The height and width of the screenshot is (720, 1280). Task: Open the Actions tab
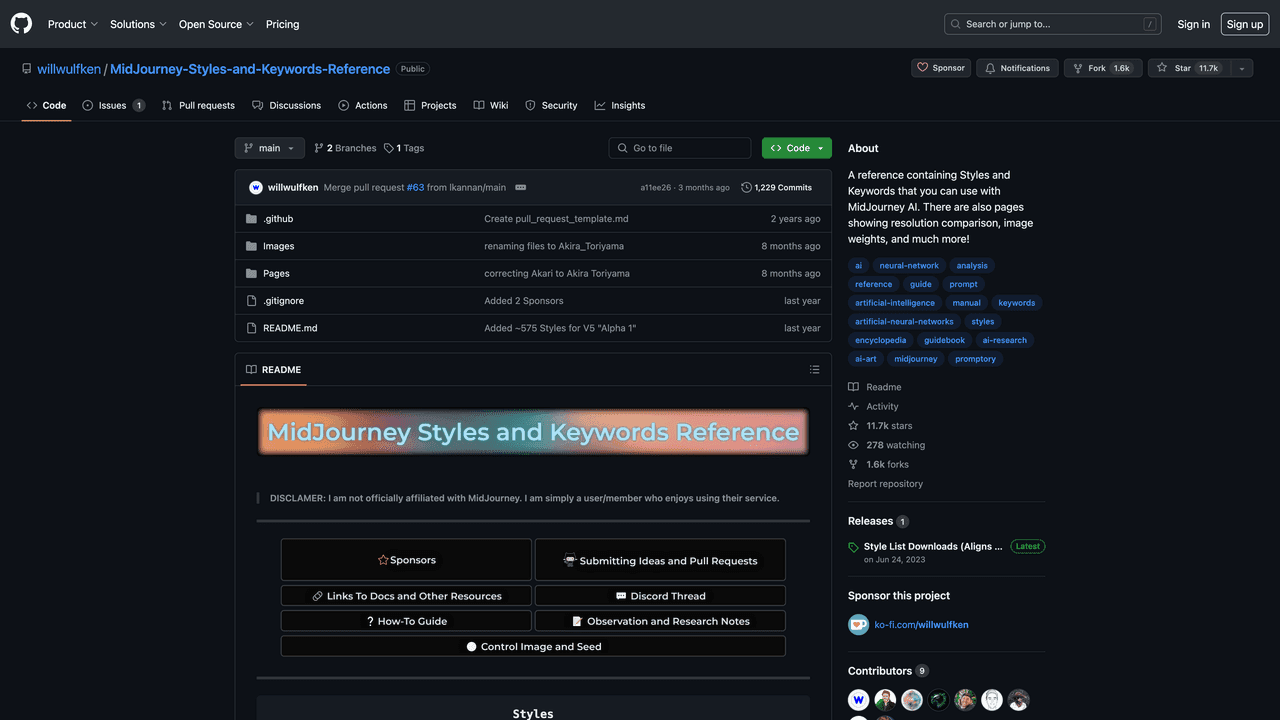click(363, 105)
